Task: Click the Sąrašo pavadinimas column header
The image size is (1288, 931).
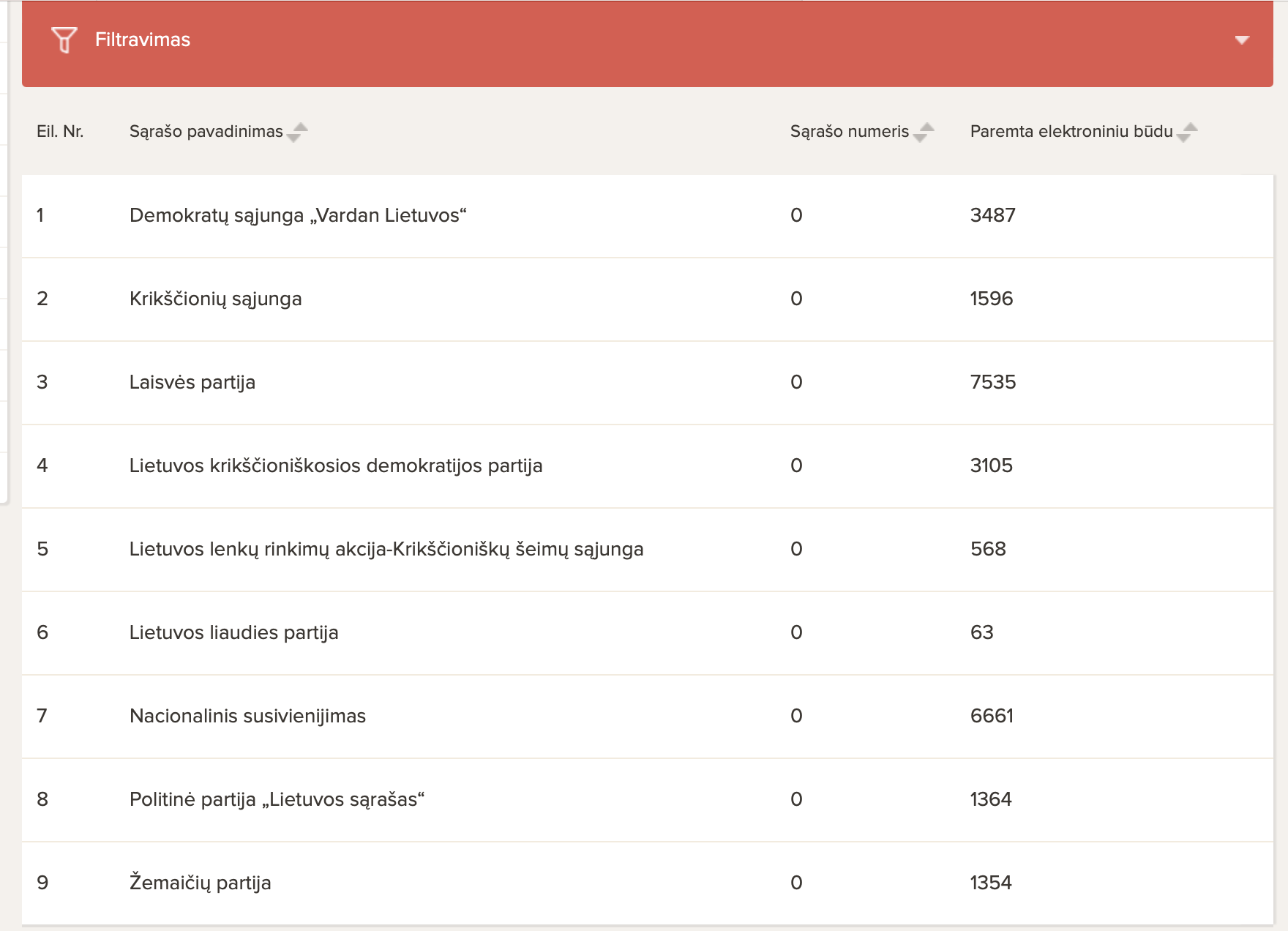Action: coord(206,132)
